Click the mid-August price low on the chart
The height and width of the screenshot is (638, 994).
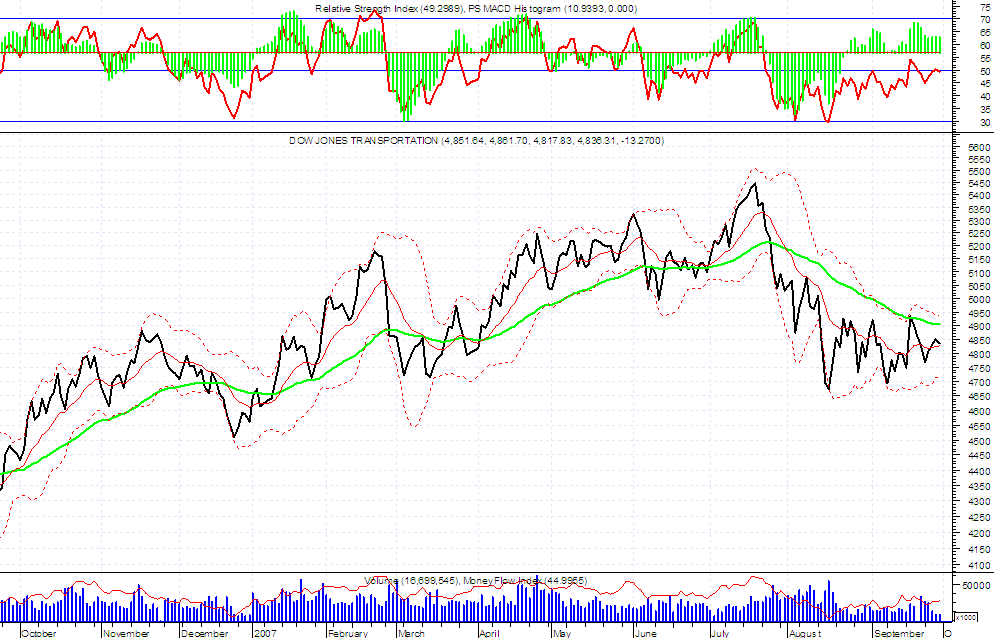829,389
